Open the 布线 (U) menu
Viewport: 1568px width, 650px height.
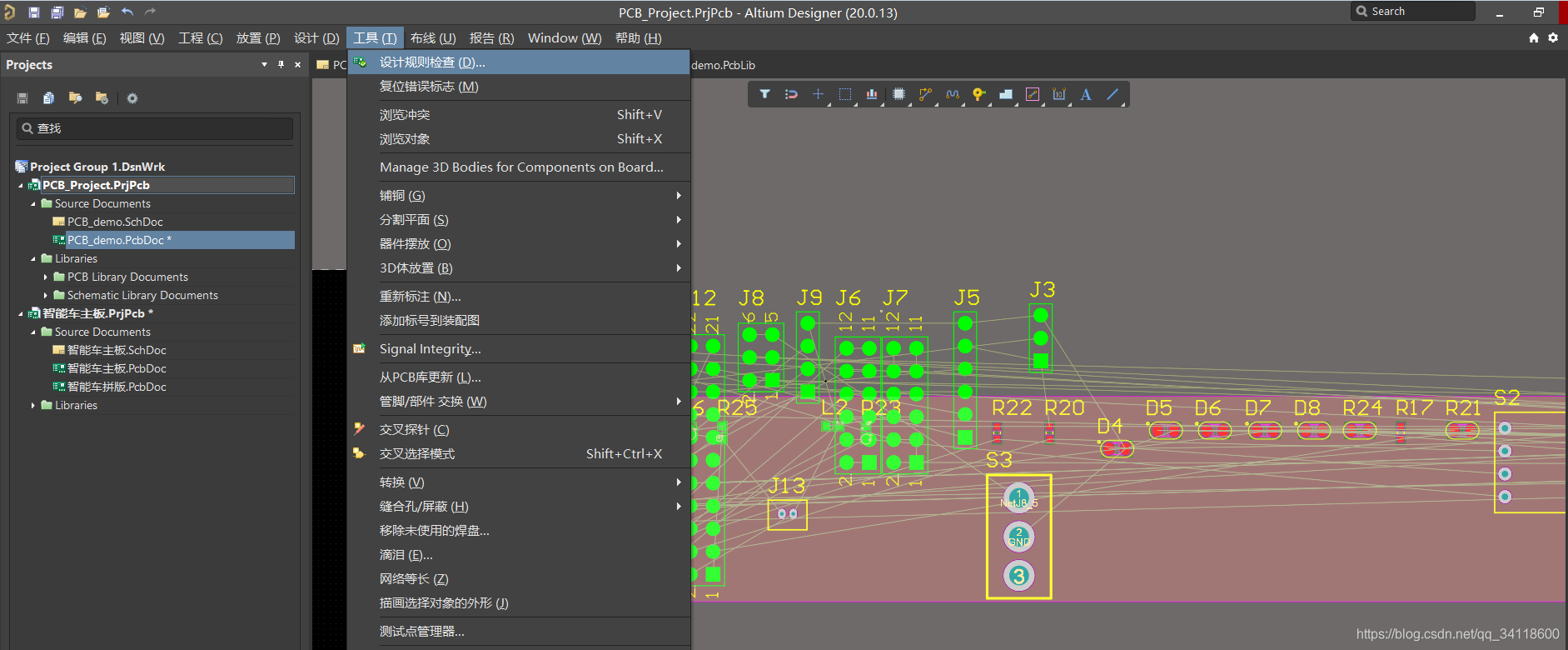coord(433,37)
